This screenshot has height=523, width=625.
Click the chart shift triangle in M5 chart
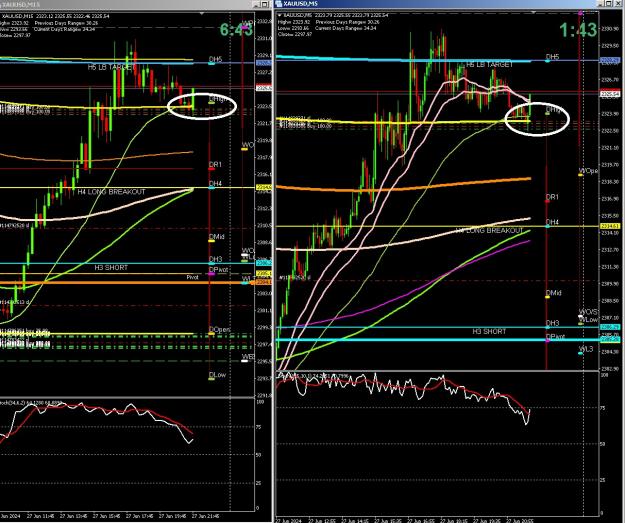[534, 12]
